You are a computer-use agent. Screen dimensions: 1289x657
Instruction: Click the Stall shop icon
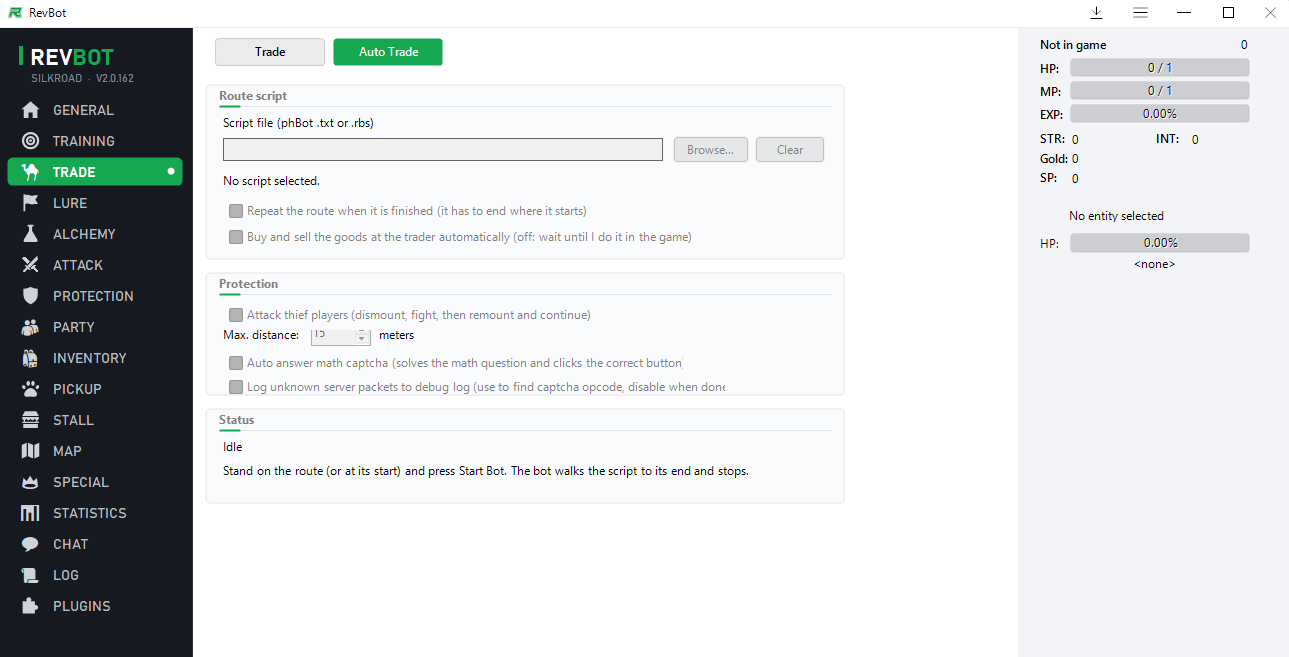[x=31, y=420]
